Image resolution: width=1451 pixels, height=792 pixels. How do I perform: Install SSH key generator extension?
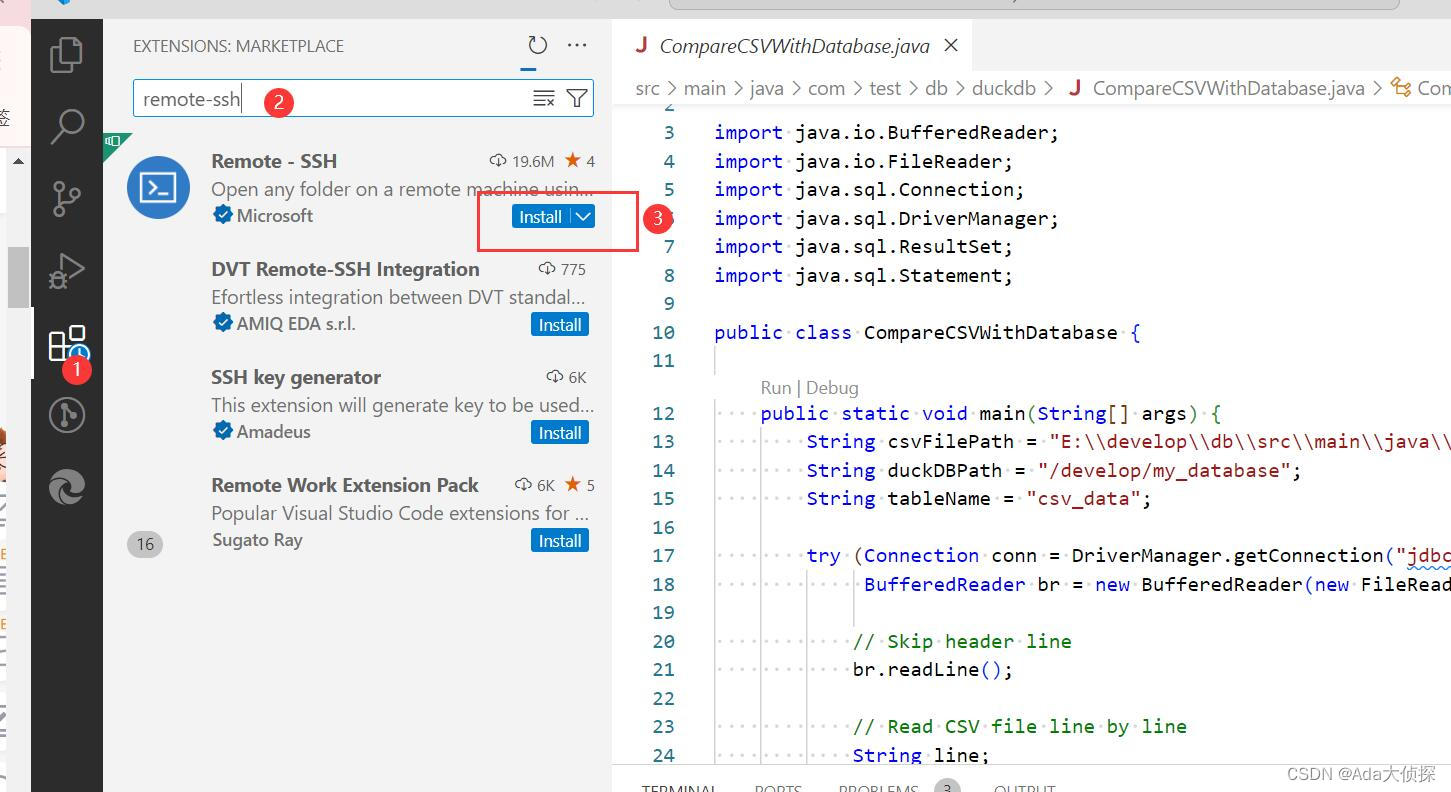(560, 433)
